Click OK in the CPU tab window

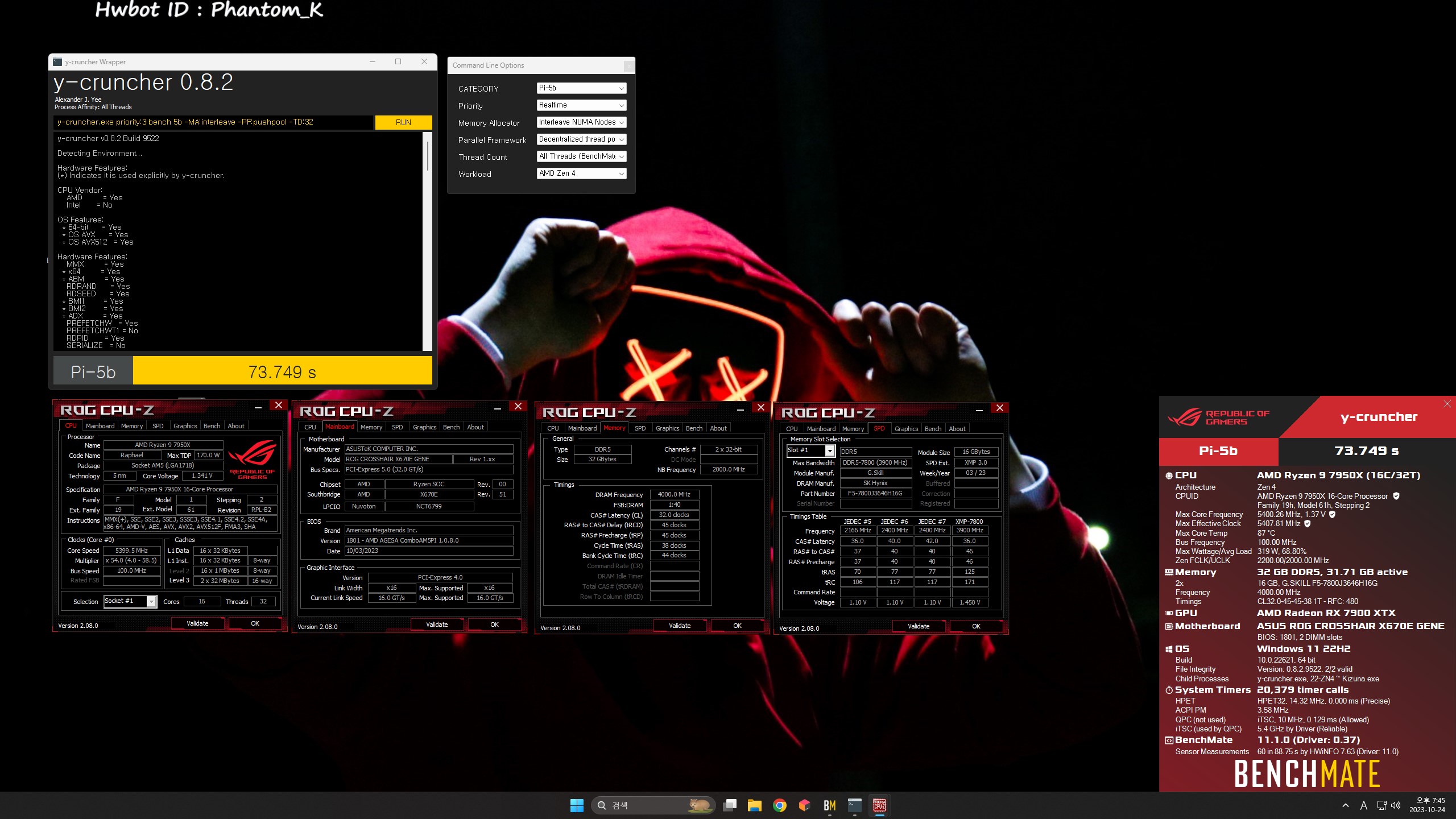click(x=255, y=623)
